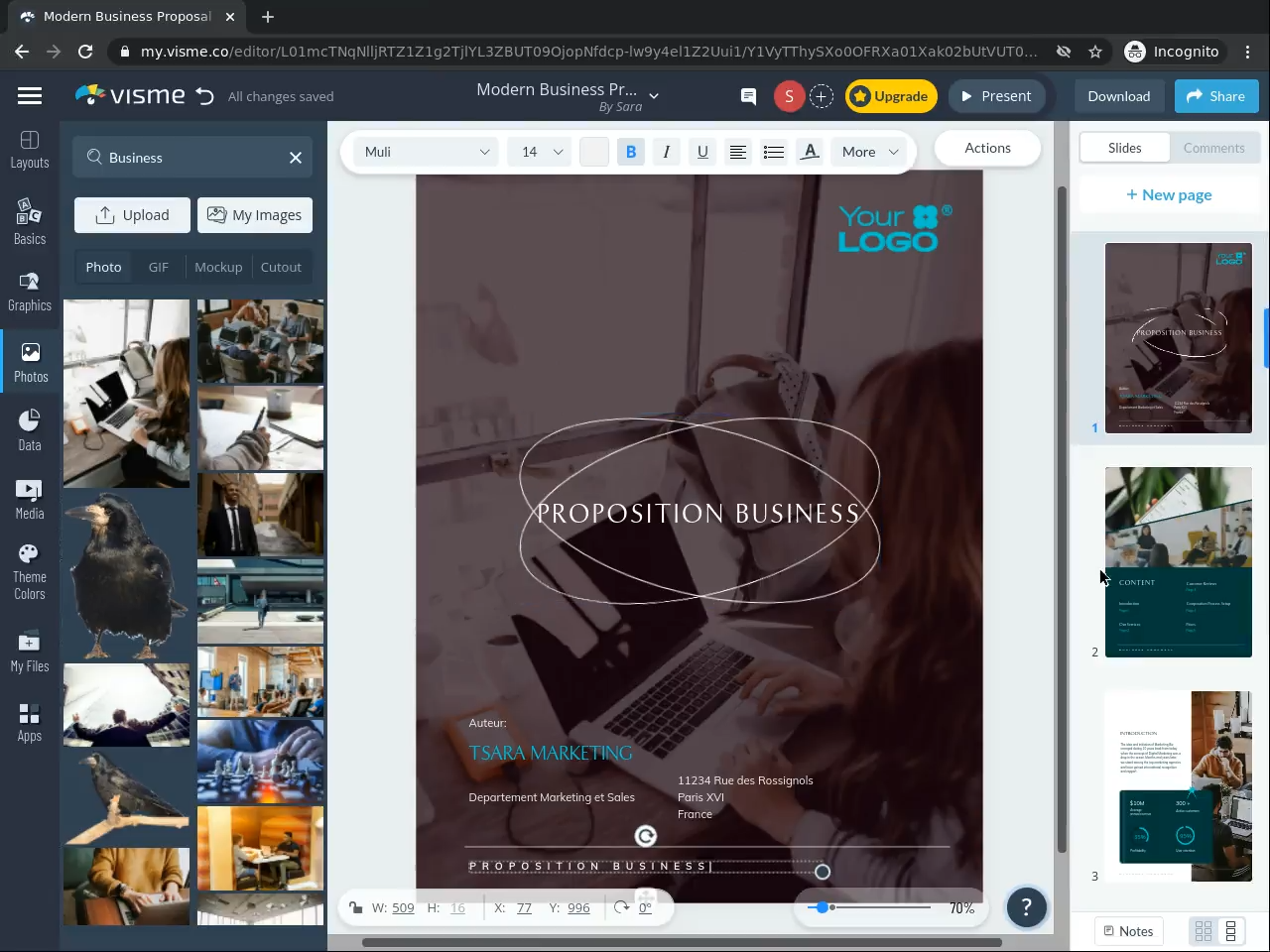Click the user avatar S
The image size is (1270, 952).
789,96
